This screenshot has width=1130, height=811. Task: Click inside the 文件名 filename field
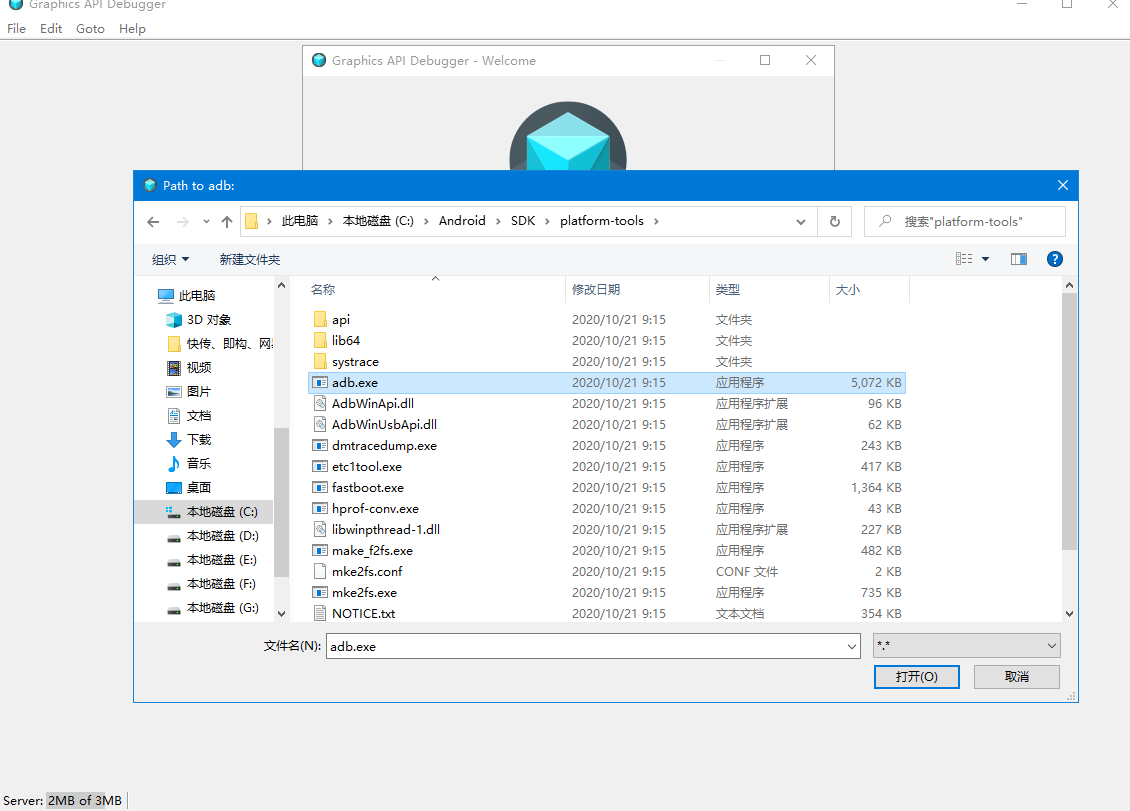(590, 646)
